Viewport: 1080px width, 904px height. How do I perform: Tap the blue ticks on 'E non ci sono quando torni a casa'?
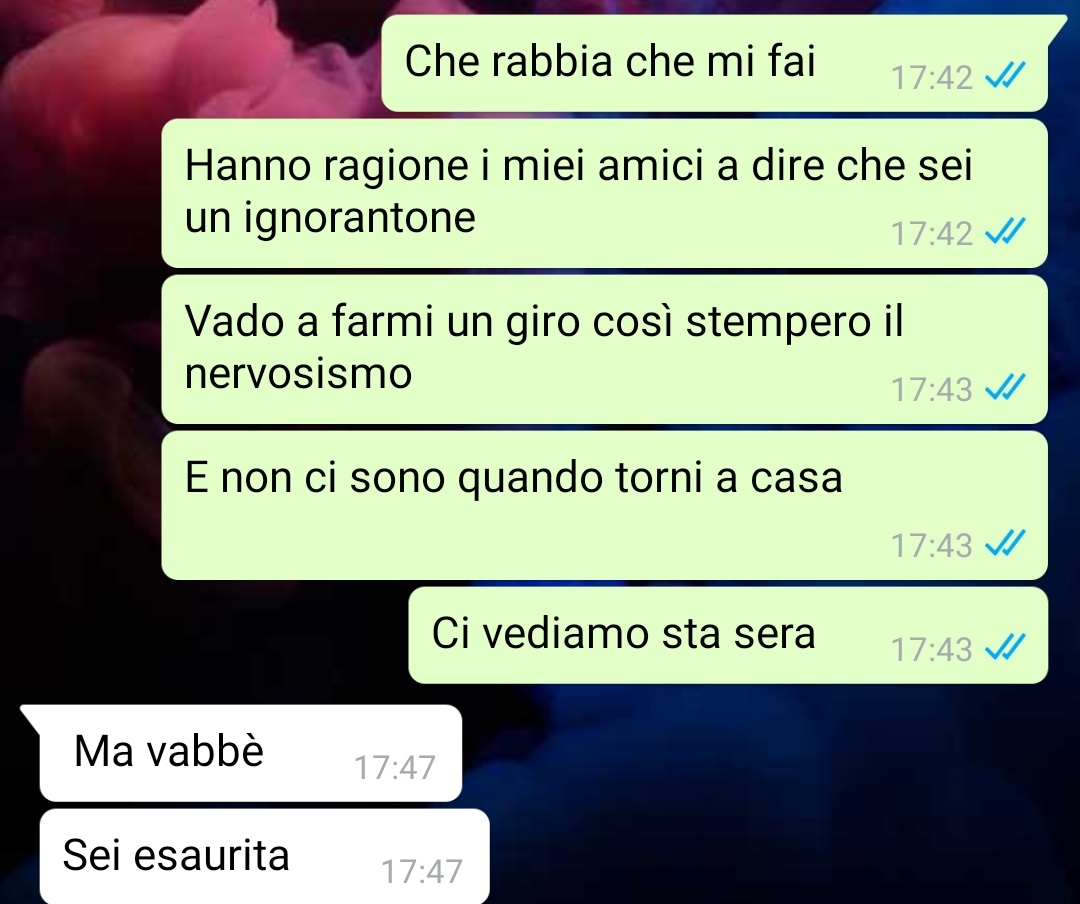(x=1005, y=543)
